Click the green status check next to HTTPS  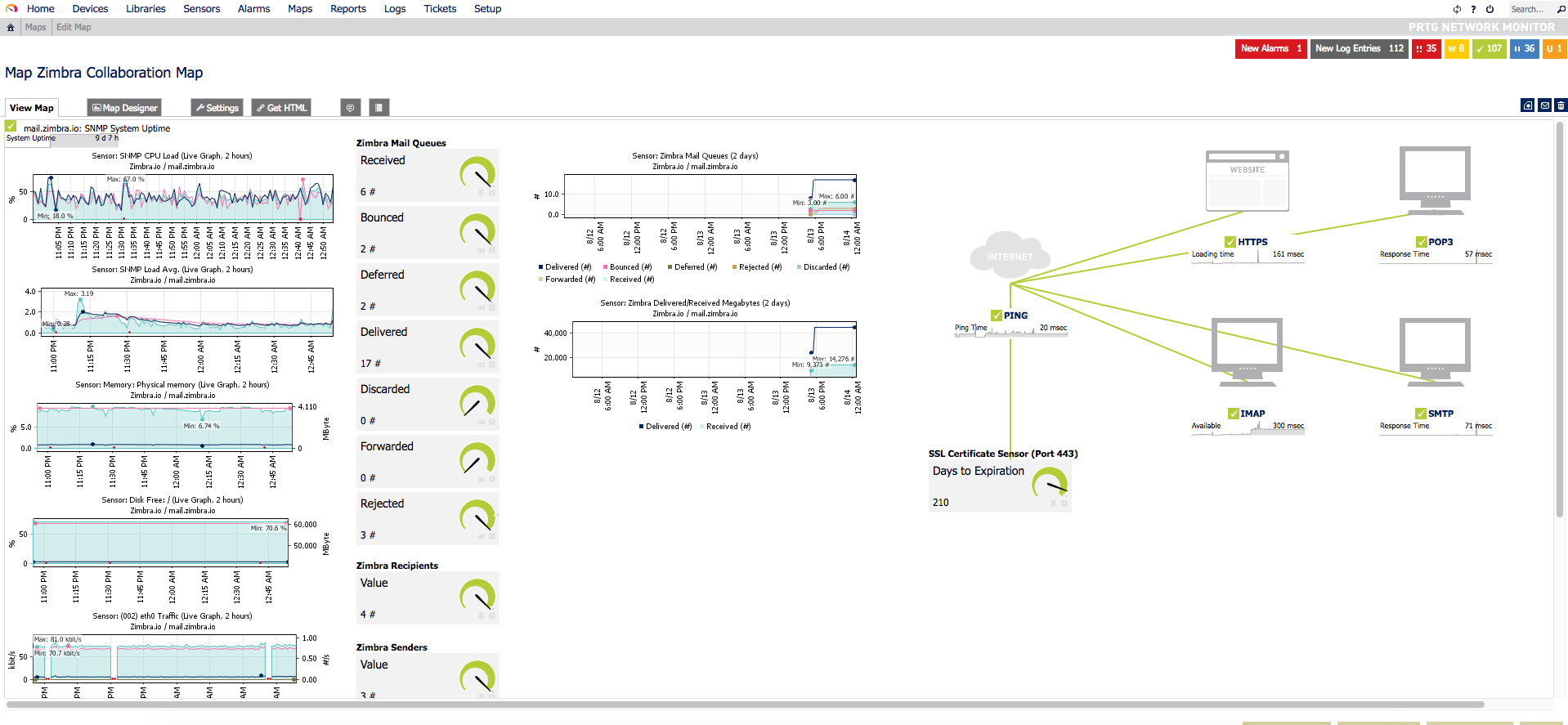pyautogui.click(x=1230, y=242)
